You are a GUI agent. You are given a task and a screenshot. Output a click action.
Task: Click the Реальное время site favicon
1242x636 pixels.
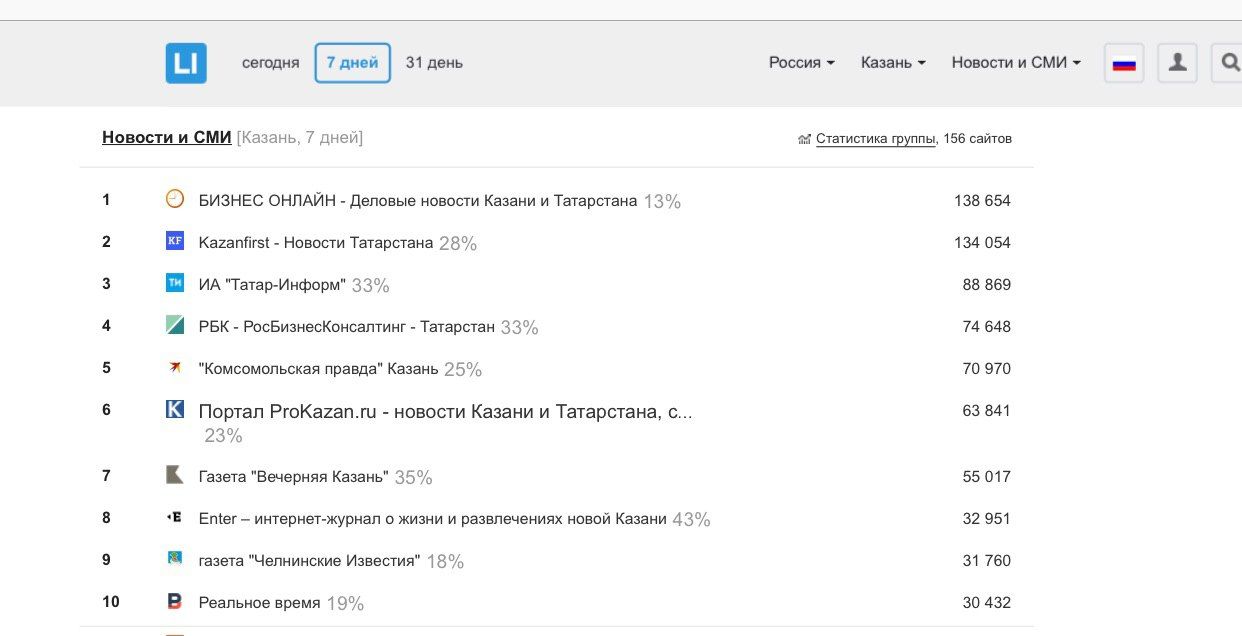[175, 601]
